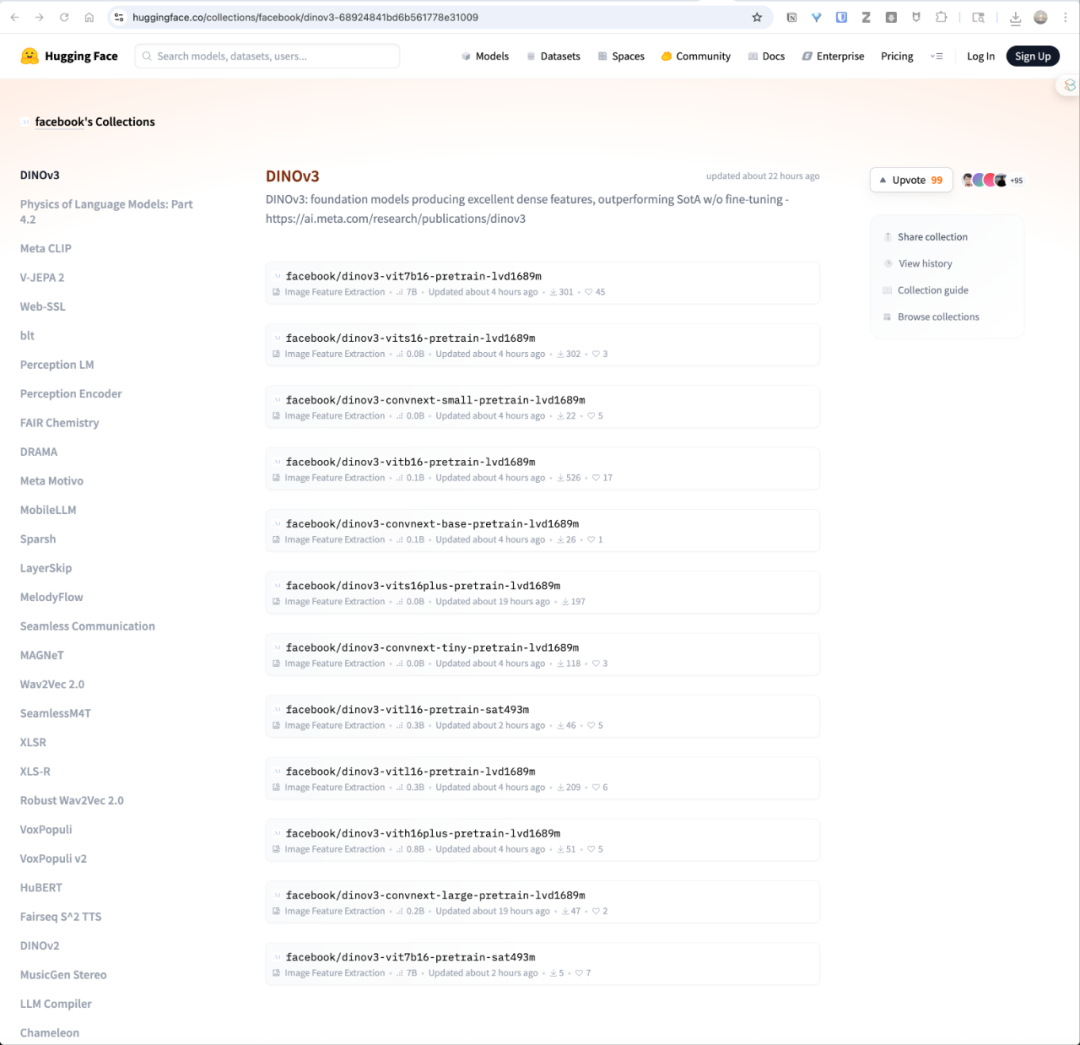Image resolution: width=1080 pixels, height=1045 pixels.
Task: Open the facebook's Collections header link
Action: coord(94,122)
